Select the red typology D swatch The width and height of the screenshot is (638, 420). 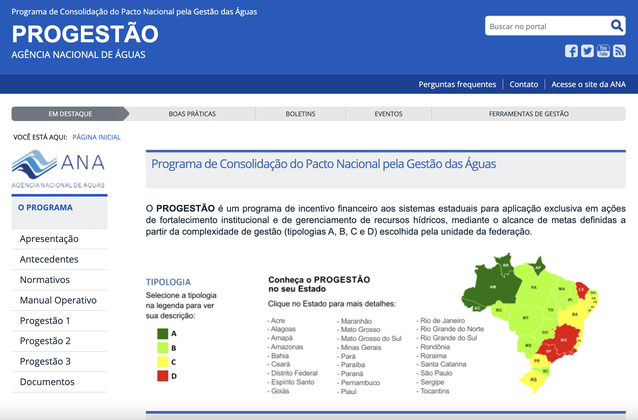[x=162, y=376]
